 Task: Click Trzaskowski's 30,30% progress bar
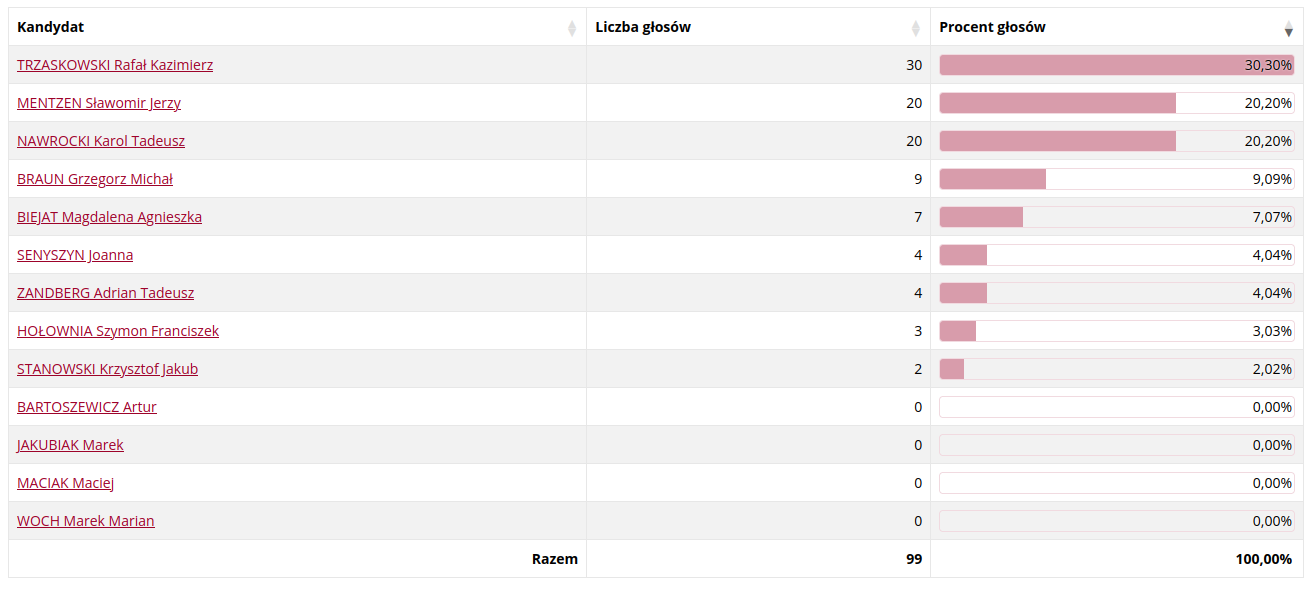coord(1116,65)
